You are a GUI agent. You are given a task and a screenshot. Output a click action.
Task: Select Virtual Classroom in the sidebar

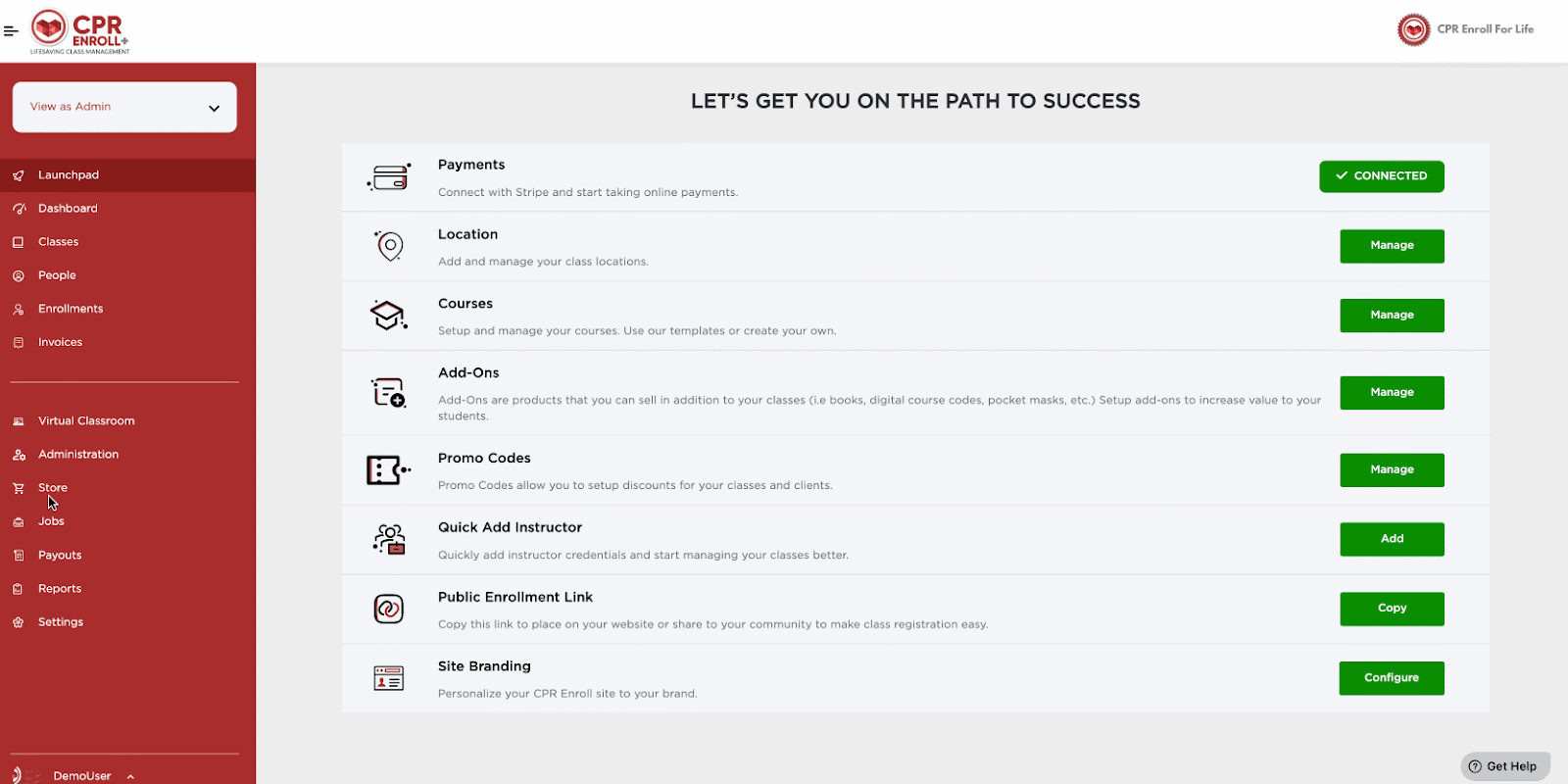[x=86, y=421]
